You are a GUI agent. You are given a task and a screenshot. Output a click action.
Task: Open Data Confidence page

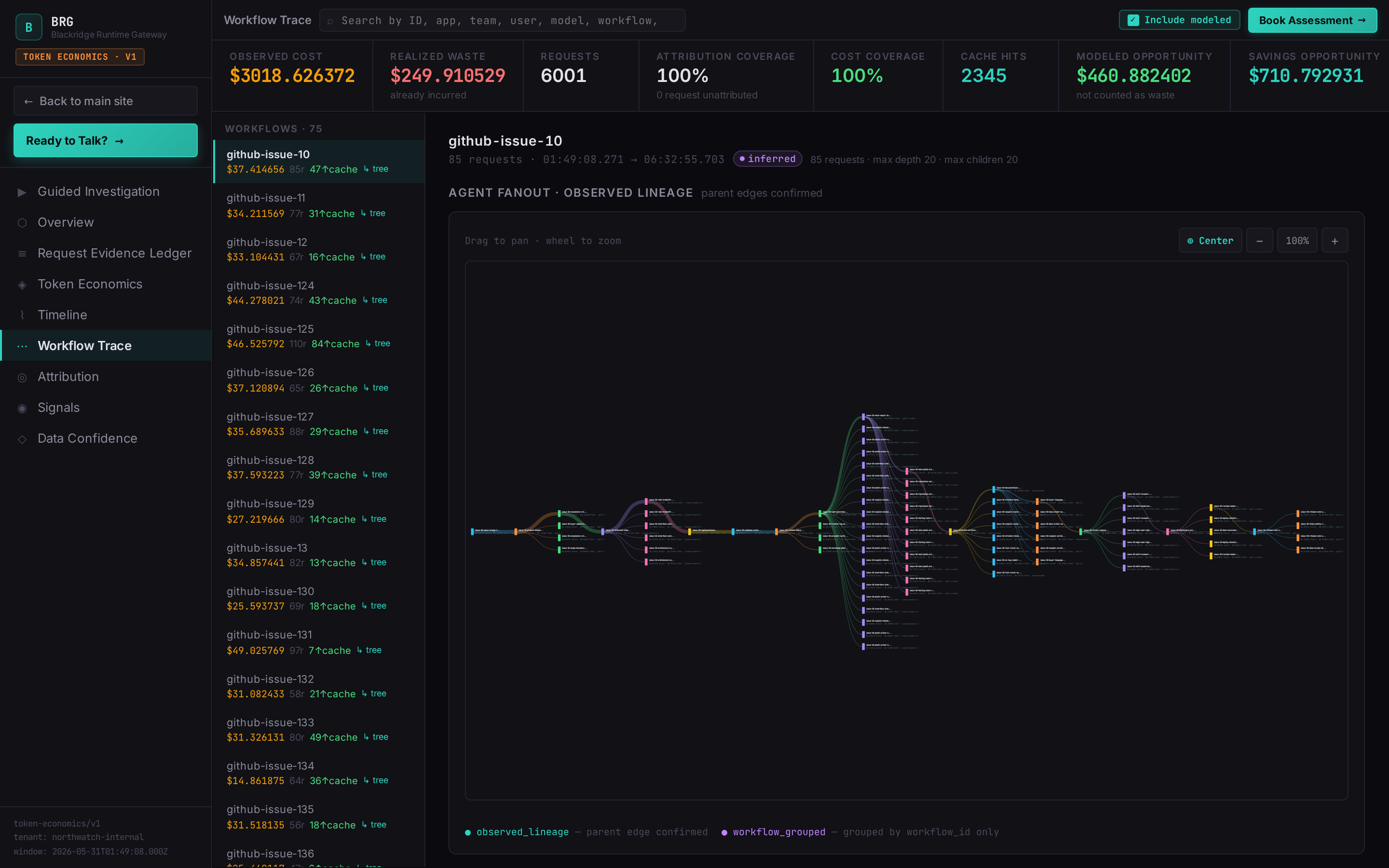click(106, 439)
